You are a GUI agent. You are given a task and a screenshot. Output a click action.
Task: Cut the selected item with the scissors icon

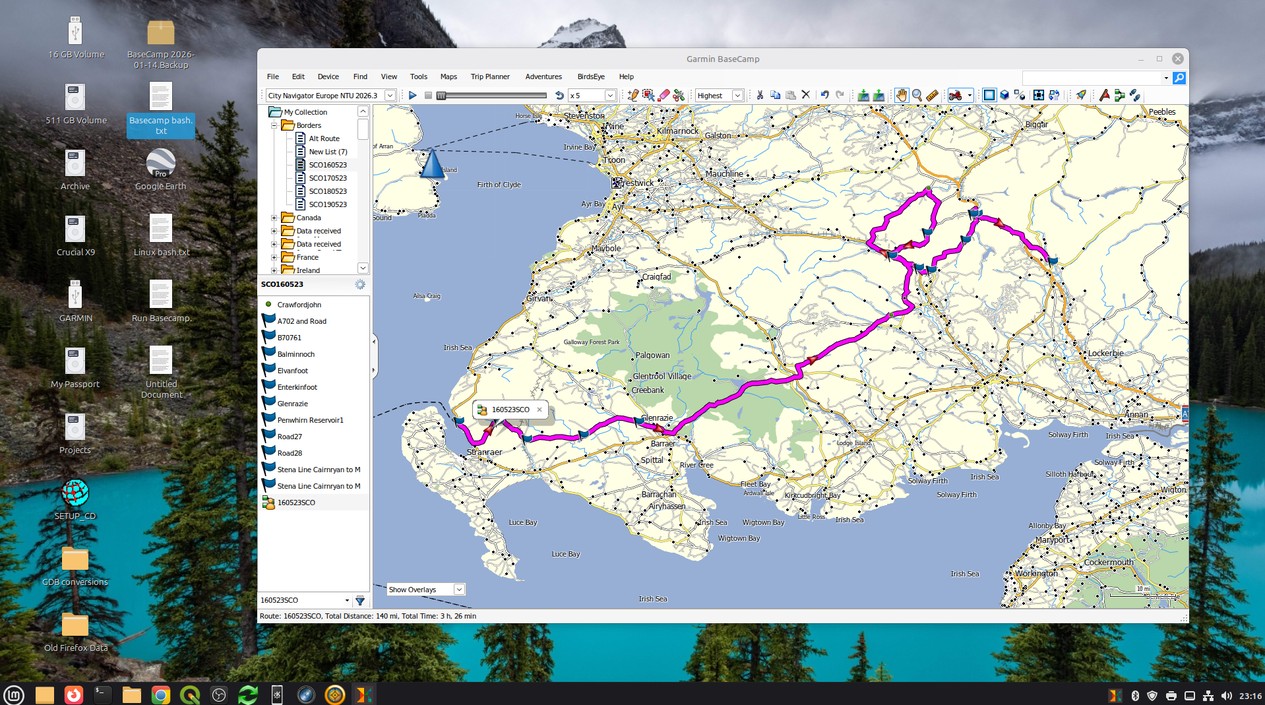point(760,95)
